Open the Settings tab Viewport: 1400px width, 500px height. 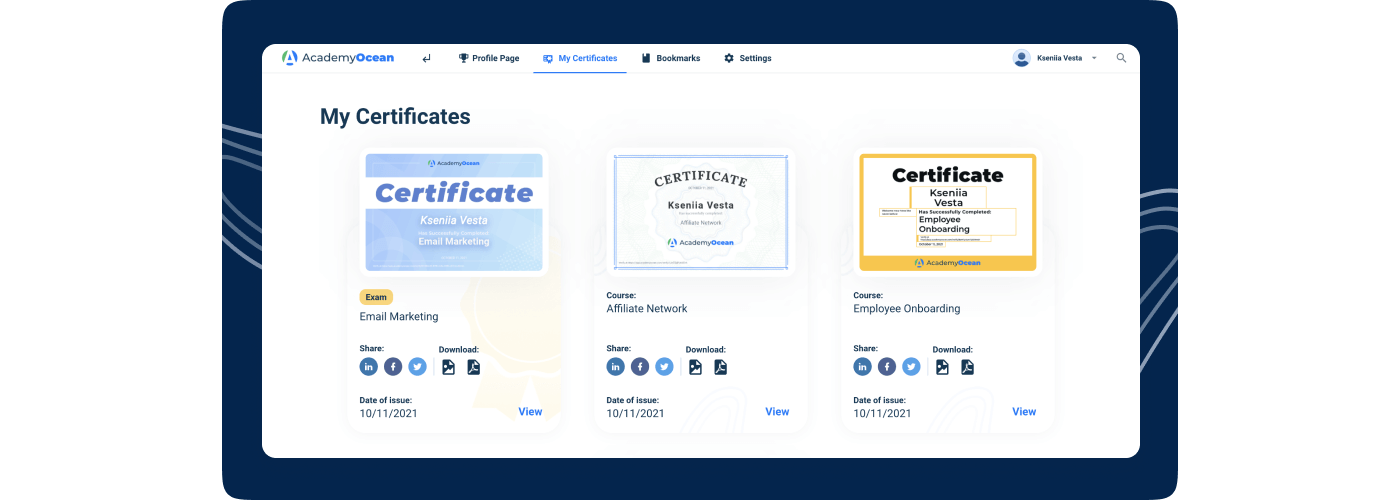coord(748,58)
